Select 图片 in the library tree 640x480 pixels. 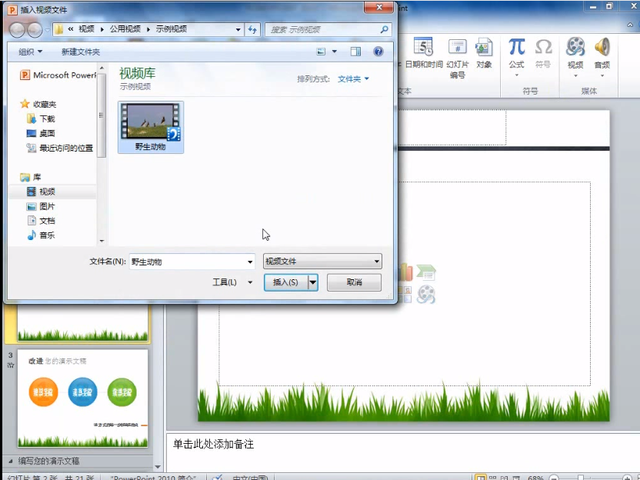click(47, 206)
